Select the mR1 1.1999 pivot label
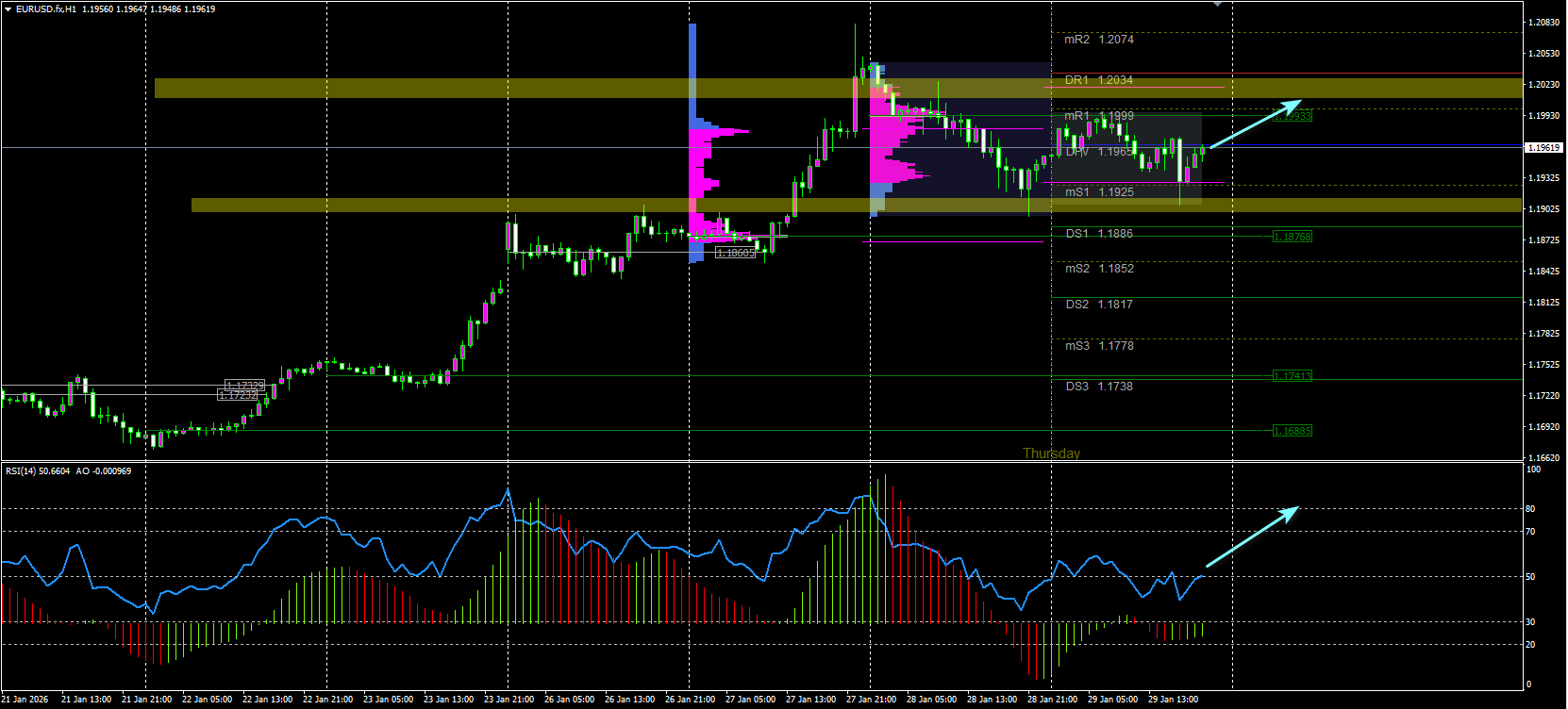Image resolution: width=1568 pixels, height=709 pixels. point(1099,116)
